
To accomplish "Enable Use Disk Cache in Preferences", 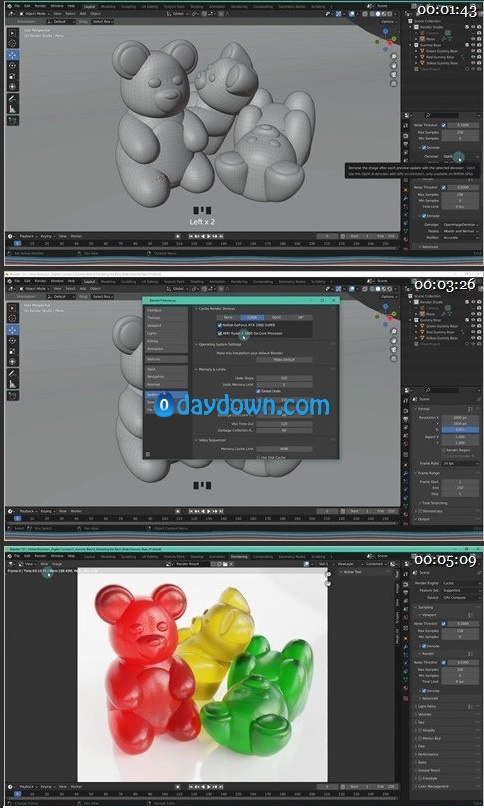I will (x=258, y=457).
